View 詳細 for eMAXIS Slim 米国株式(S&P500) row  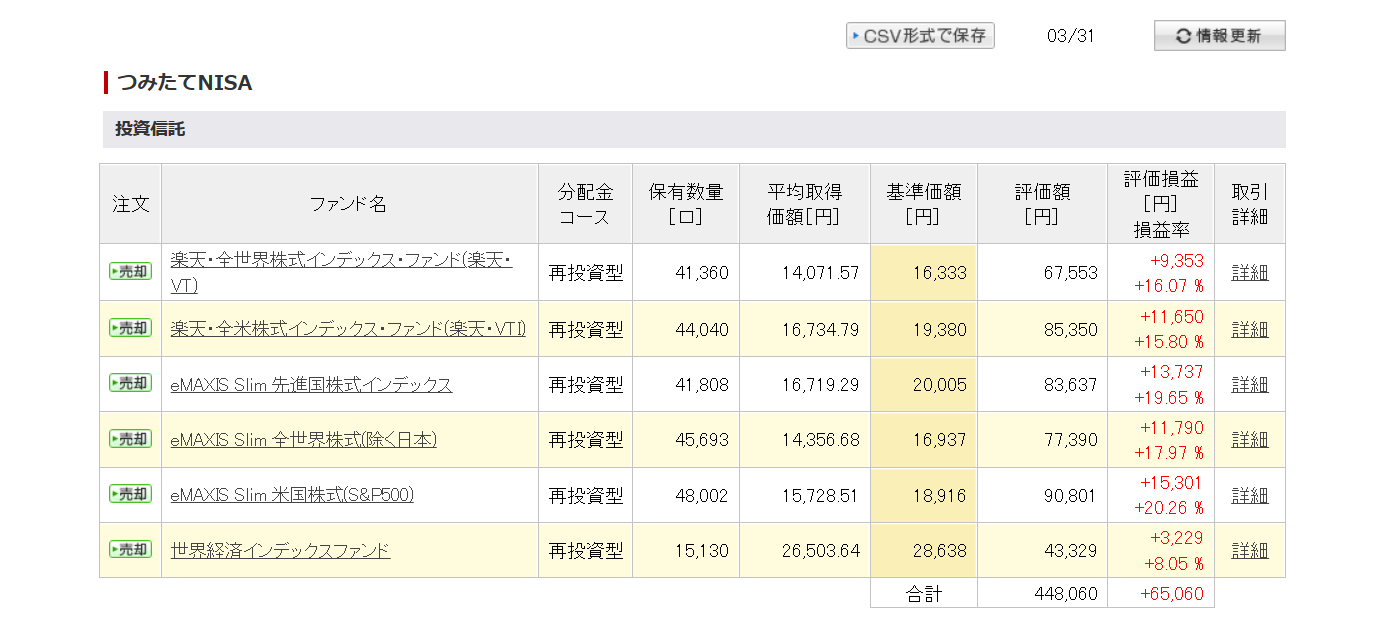click(1249, 495)
